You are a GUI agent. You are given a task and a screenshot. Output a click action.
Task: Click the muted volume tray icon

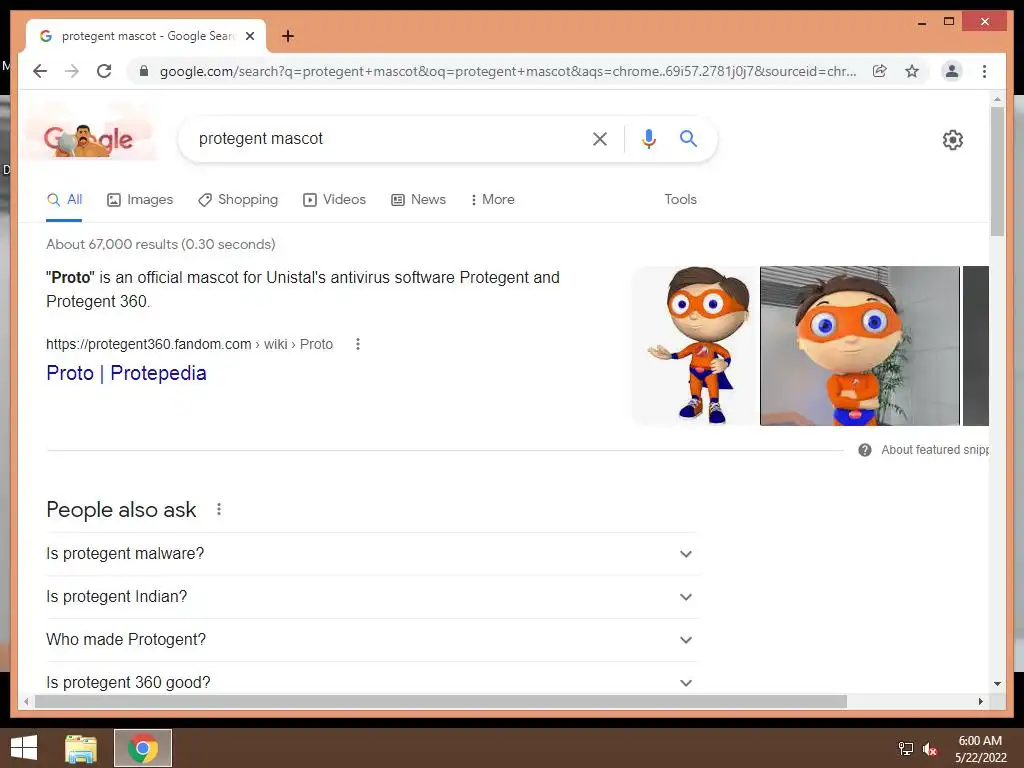pos(930,749)
